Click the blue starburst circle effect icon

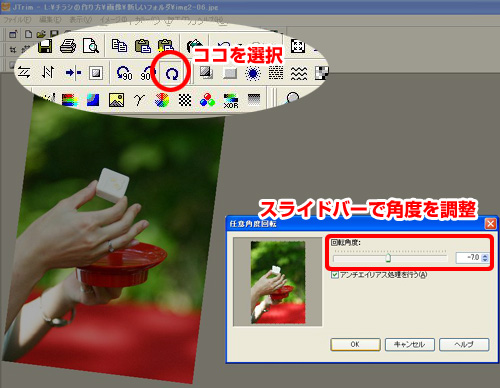(253, 73)
